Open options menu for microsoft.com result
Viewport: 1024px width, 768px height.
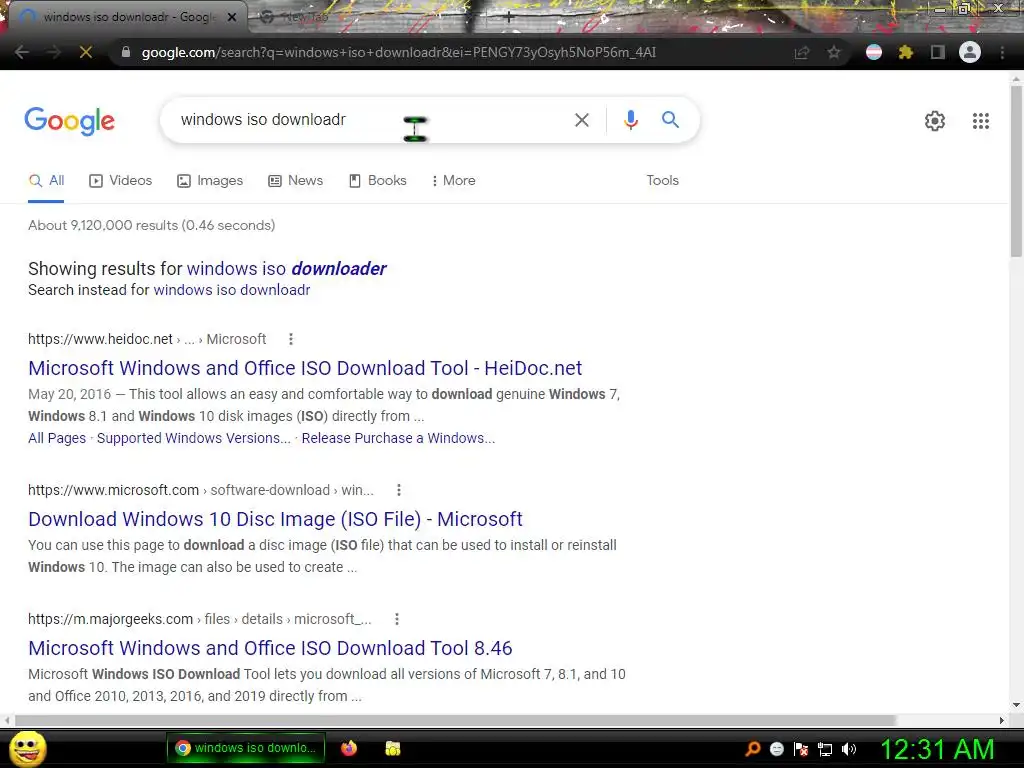(399, 490)
